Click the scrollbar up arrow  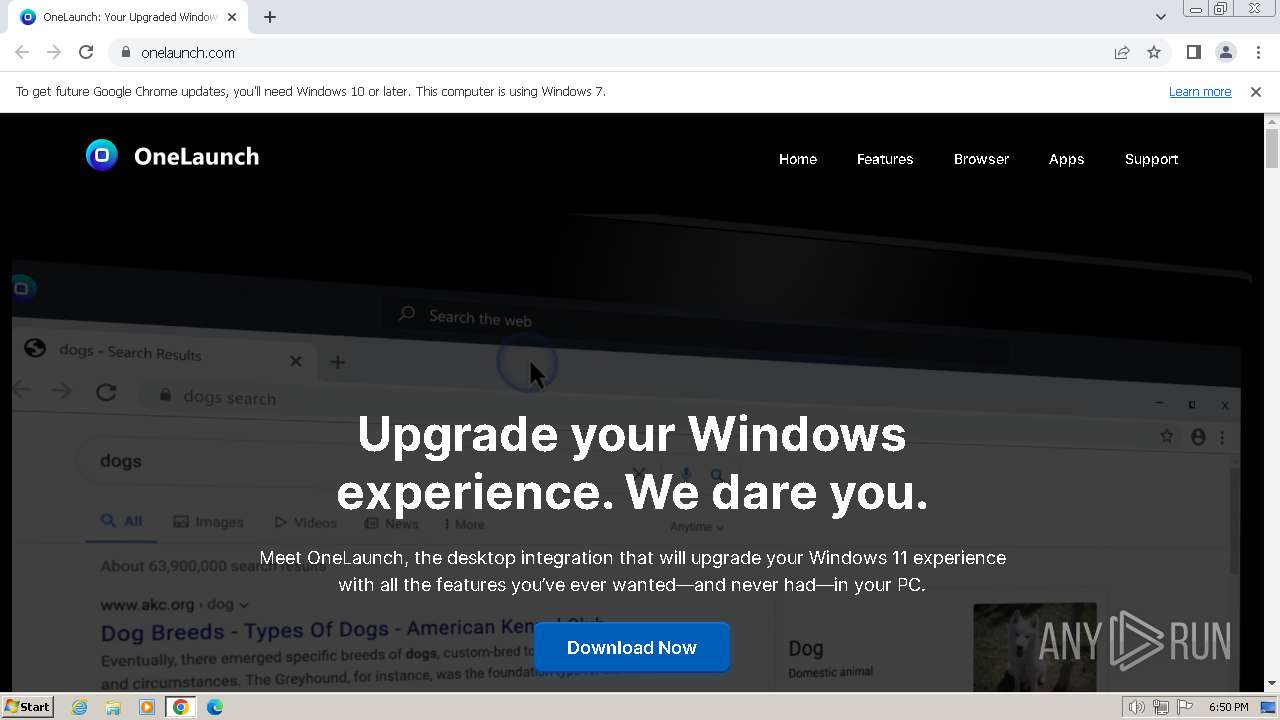1272,121
